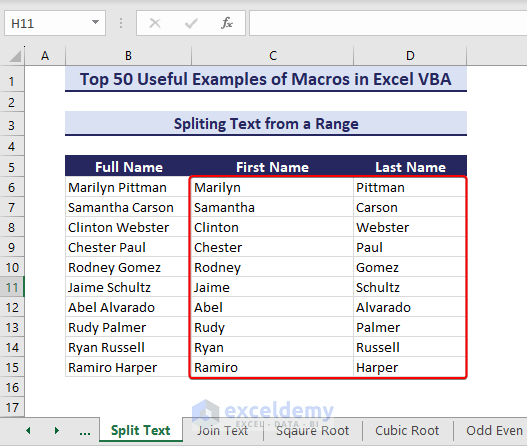Click the cell 'Ryan Russell'

point(127,347)
